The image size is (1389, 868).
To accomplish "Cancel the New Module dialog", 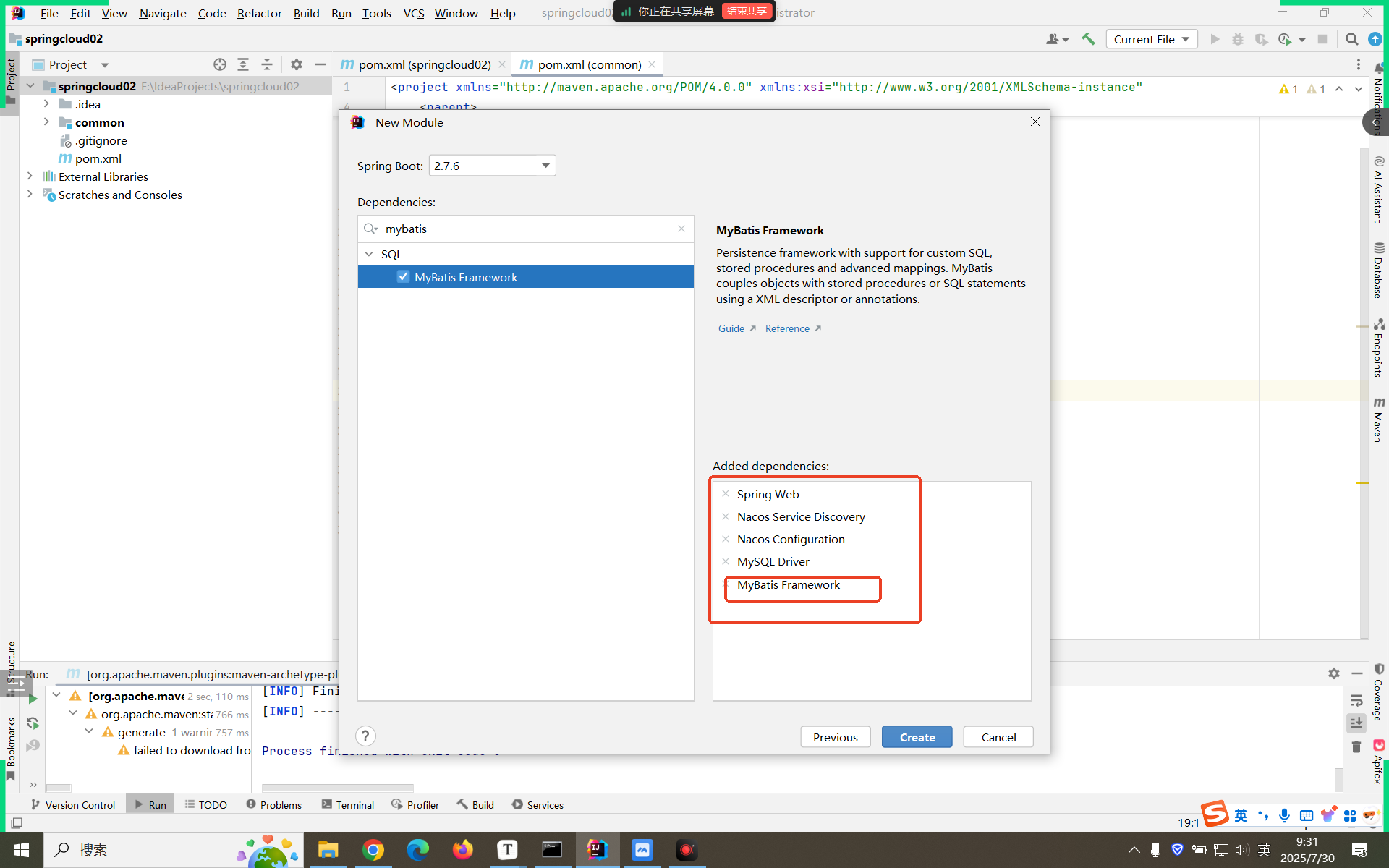I will [x=998, y=737].
